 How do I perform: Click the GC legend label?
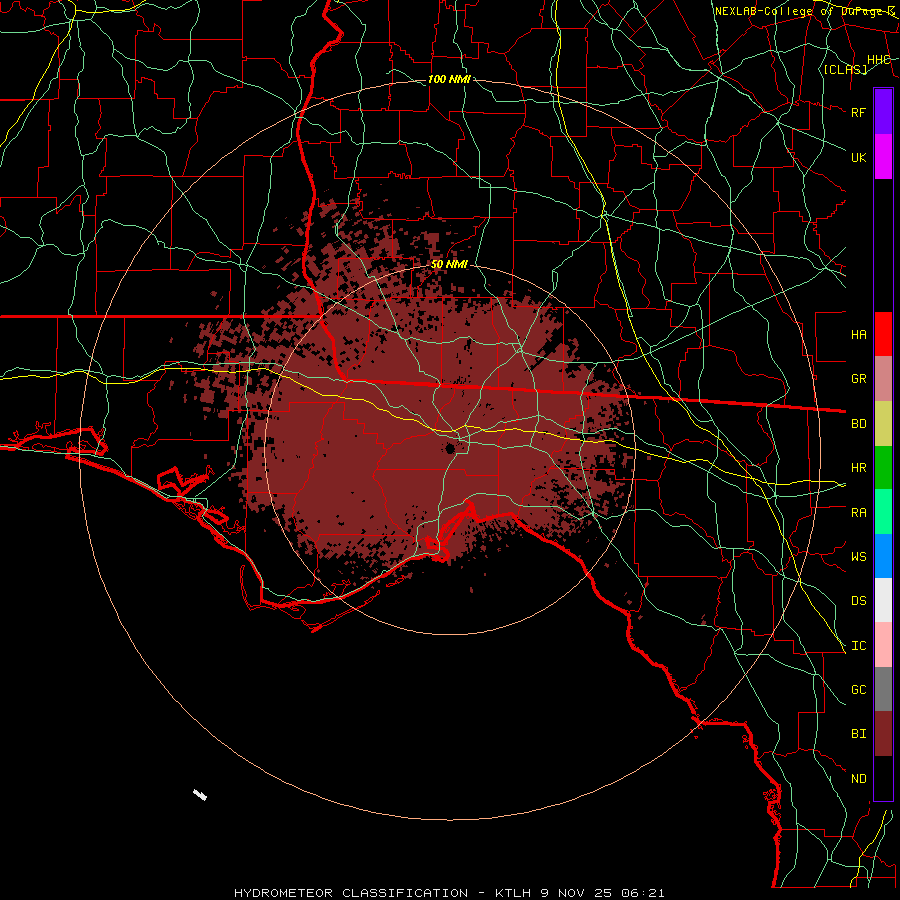858,690
